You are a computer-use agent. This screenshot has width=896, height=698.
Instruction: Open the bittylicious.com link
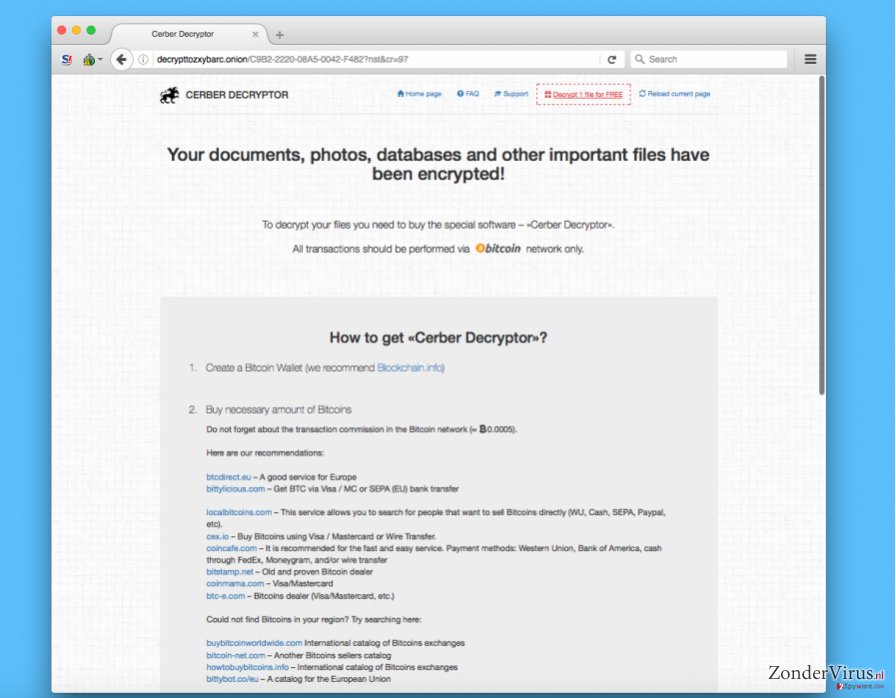tap(235, 489)
